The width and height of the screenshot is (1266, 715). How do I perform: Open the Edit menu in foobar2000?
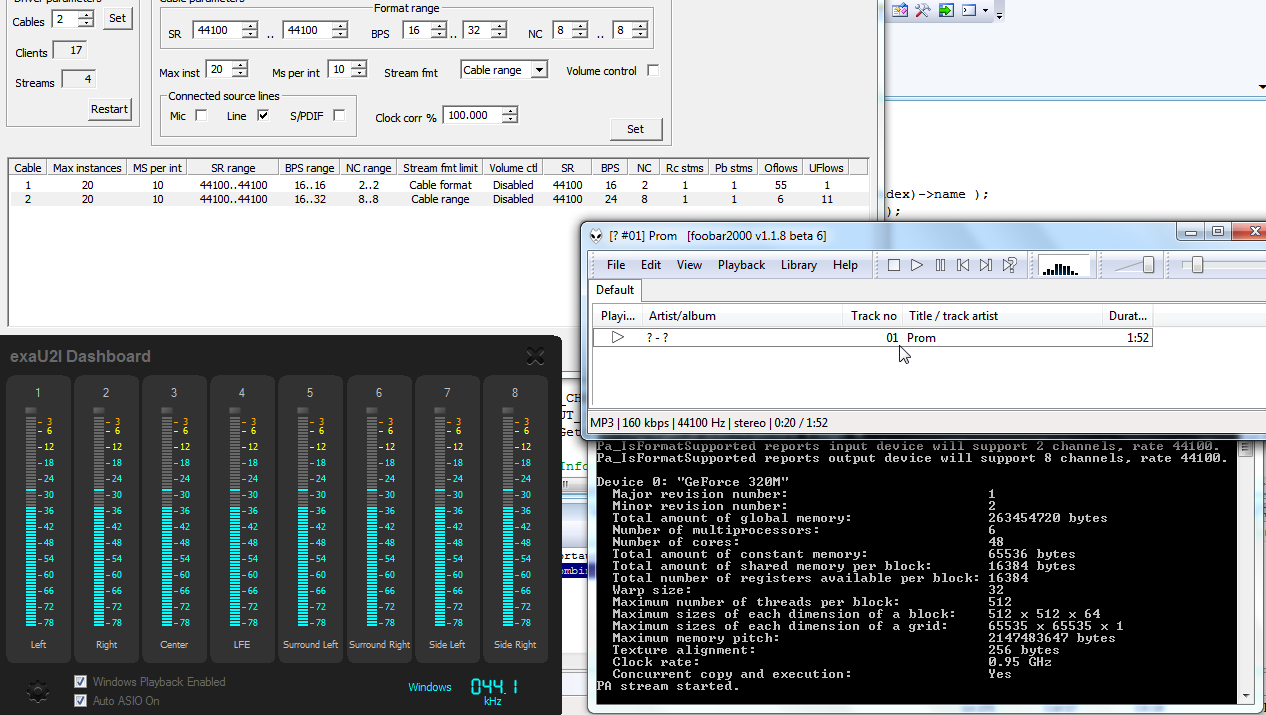(x=651, y=265)
